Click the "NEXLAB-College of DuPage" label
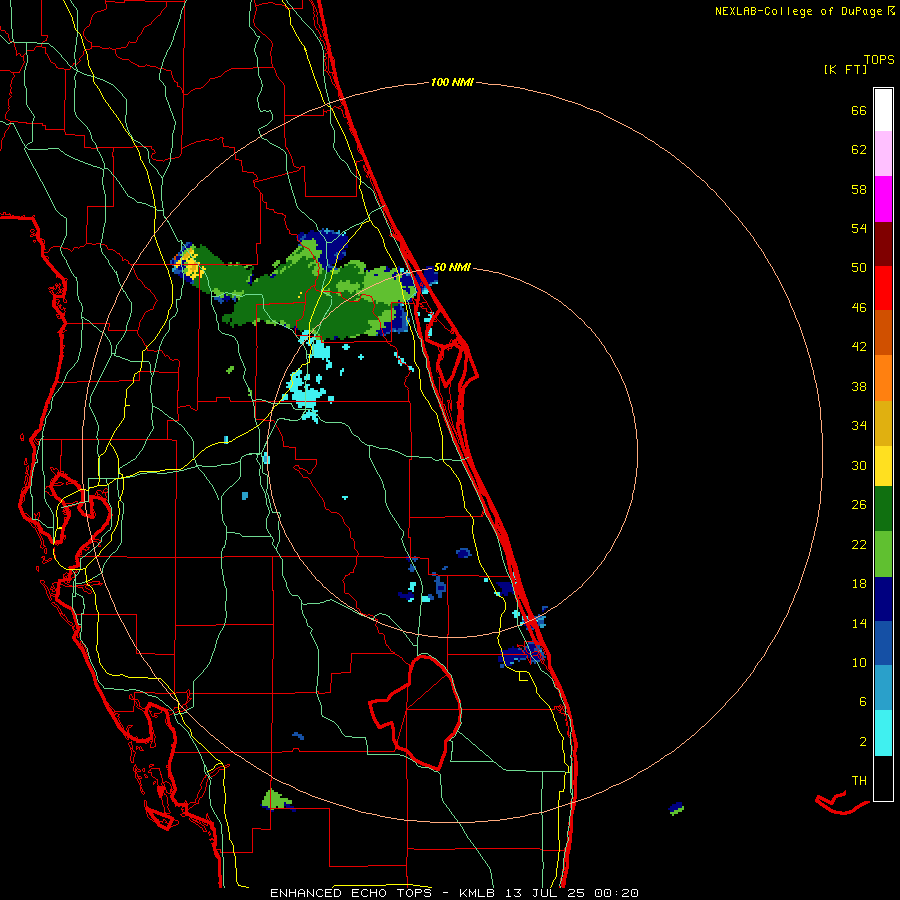Screen dimensions: 900x900 [798, 11]
